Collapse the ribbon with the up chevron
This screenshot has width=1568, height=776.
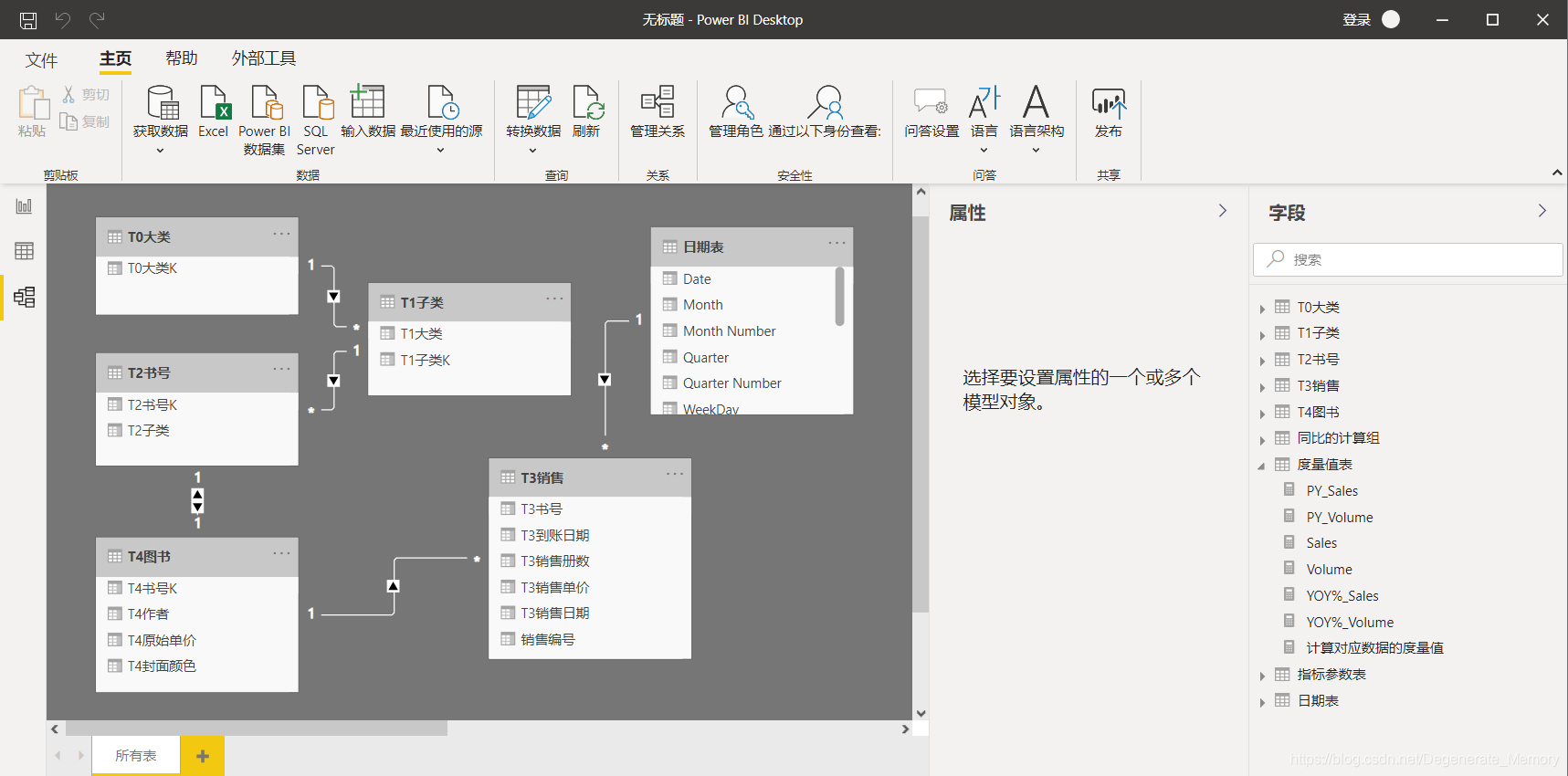click(1557, 173)
